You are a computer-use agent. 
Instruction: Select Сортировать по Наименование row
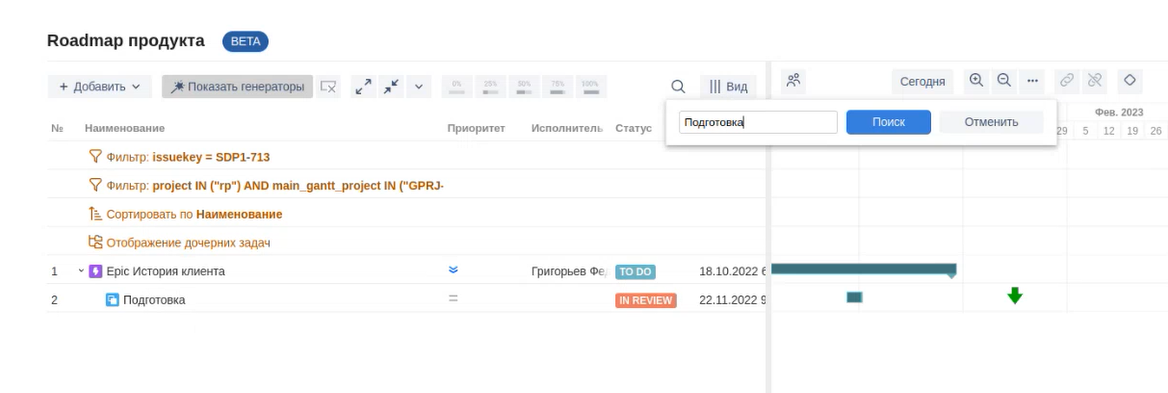click(406, 214)
